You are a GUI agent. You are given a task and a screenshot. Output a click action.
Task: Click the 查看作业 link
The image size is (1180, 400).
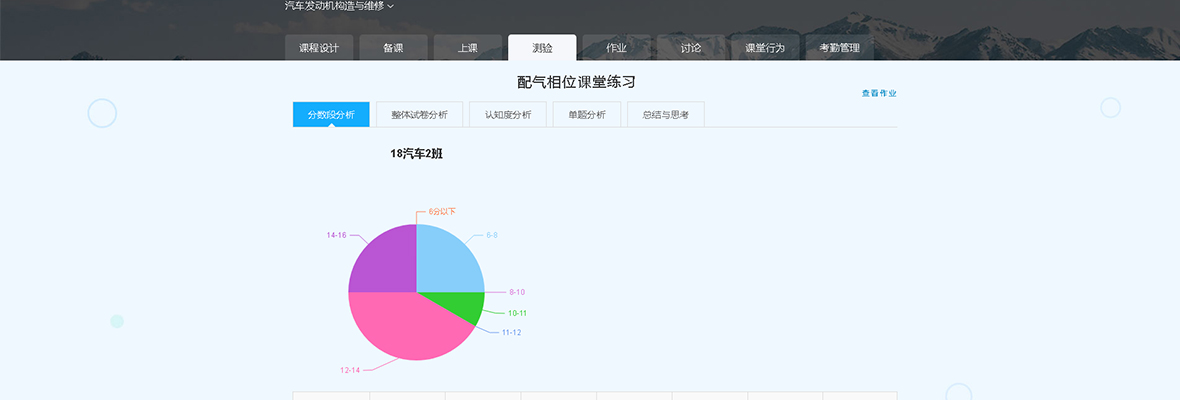click(879, 93)
